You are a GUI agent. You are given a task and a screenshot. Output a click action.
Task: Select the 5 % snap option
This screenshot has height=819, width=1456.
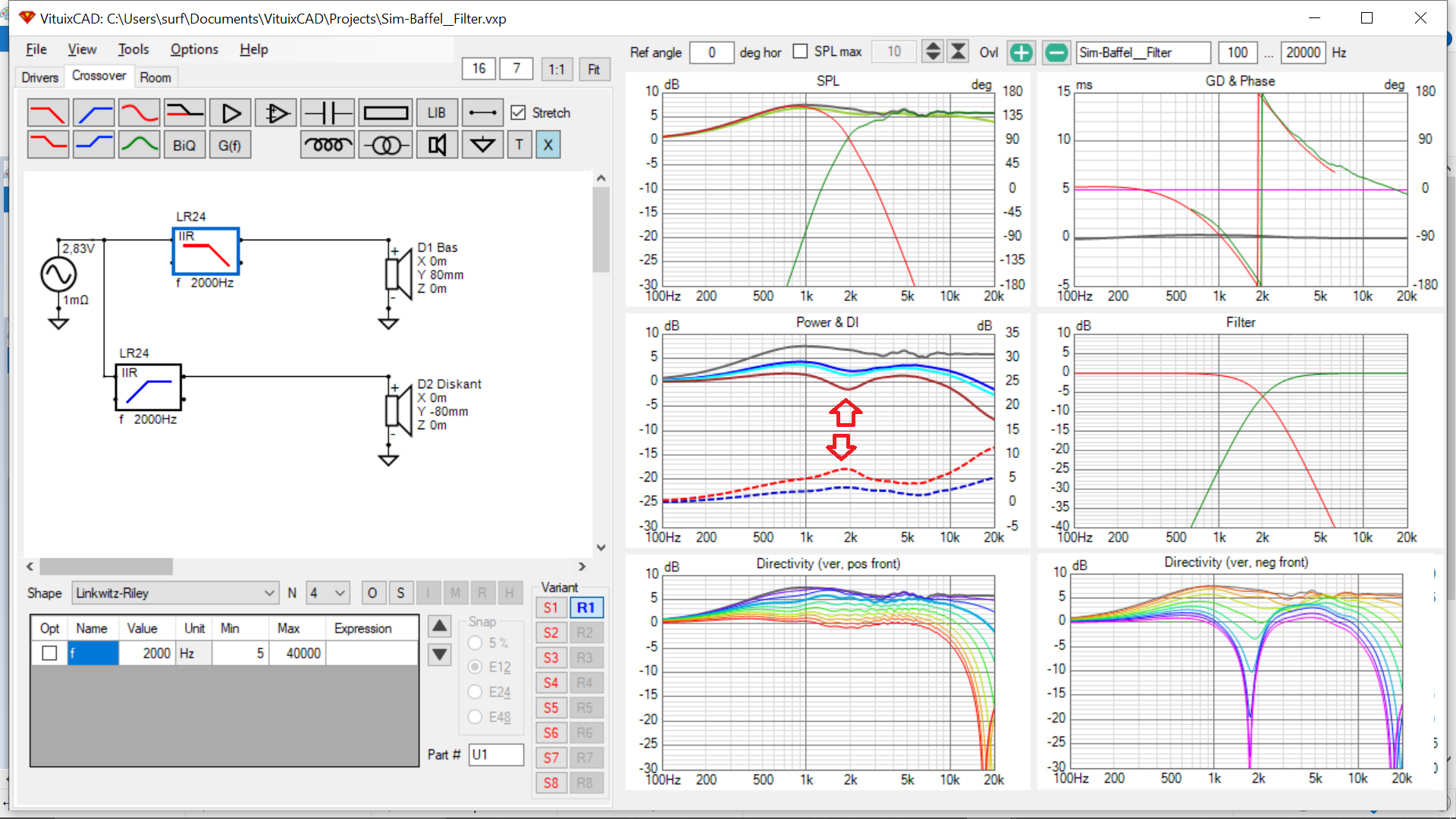click(x=475, y=643)
